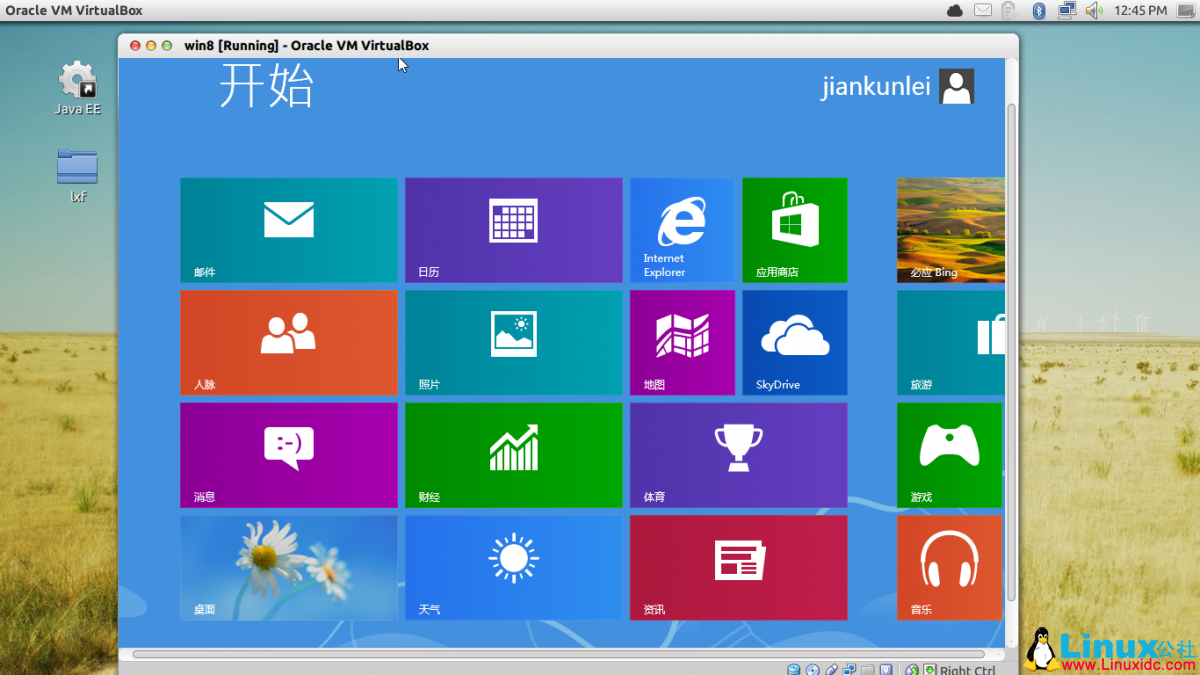Switch to Desktop using the 桌面 tile
1200x675 pixels.
tap(288, 567)
